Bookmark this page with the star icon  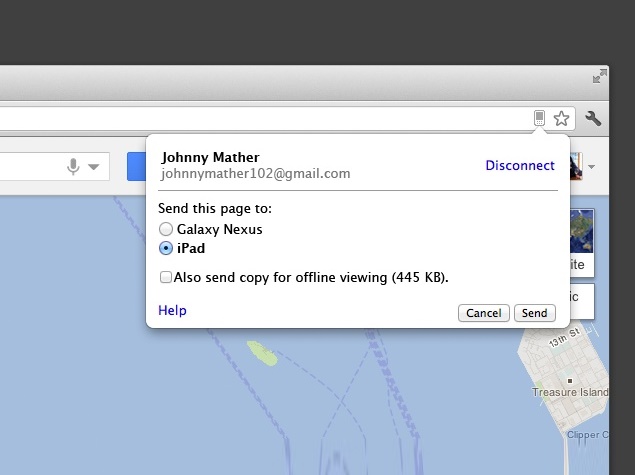click(561, 119)
